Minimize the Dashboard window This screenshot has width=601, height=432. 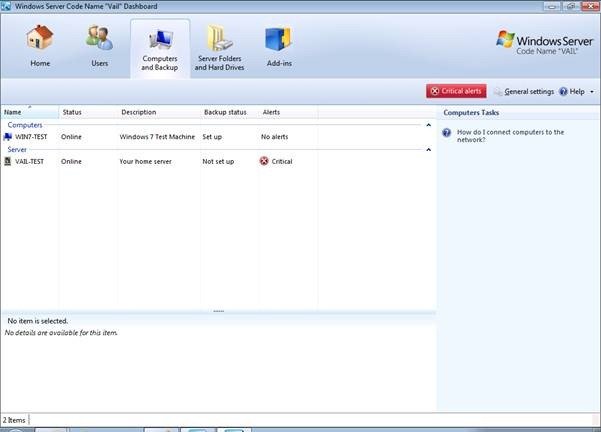click(x=552, y=6)
